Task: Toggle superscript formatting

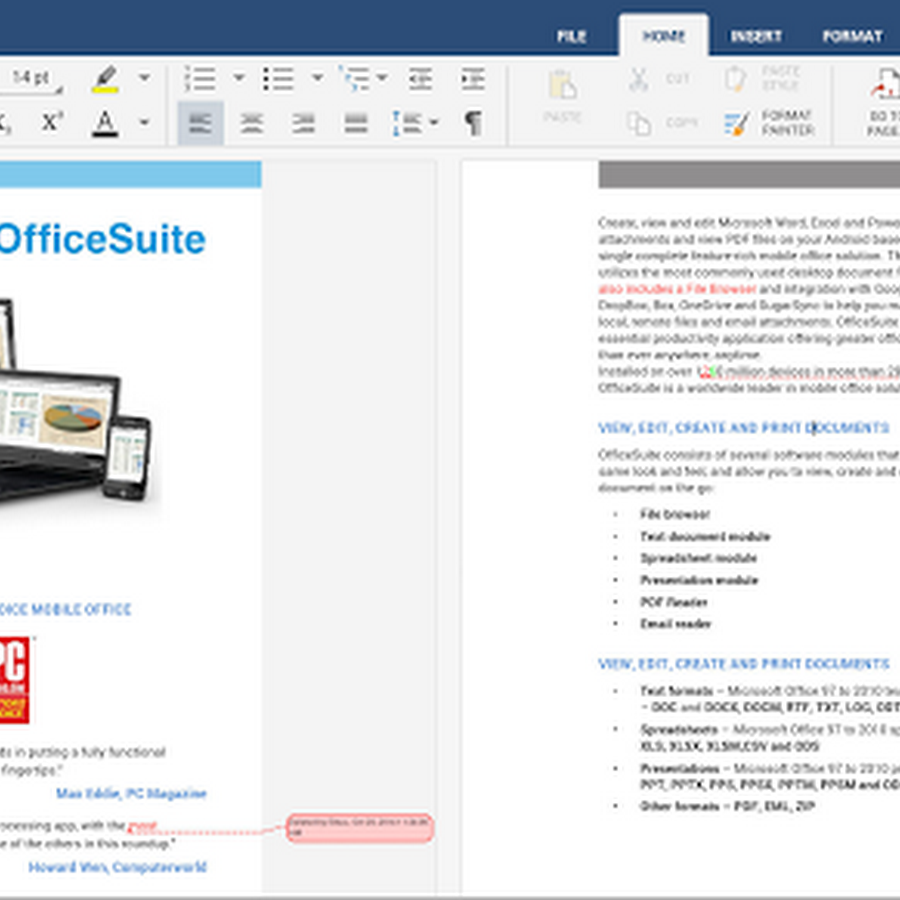Action: click(x=52, y=122)
